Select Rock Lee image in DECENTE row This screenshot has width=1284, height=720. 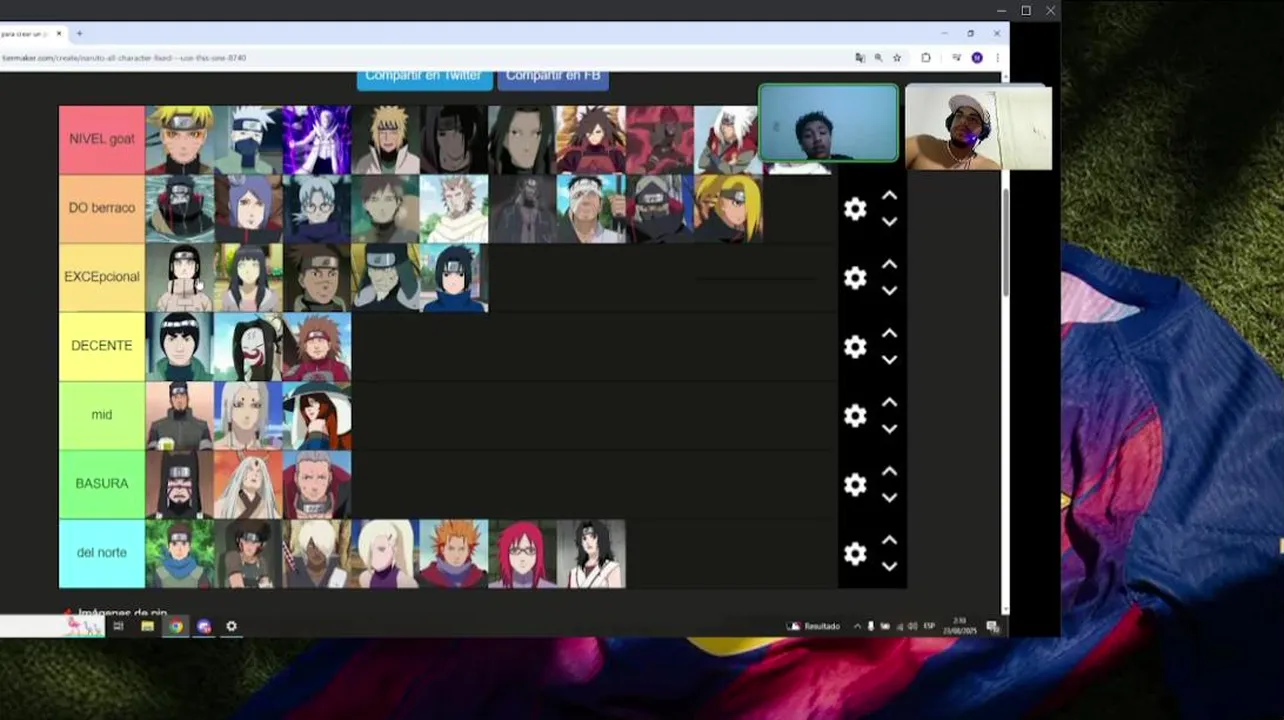pos(180,347)
